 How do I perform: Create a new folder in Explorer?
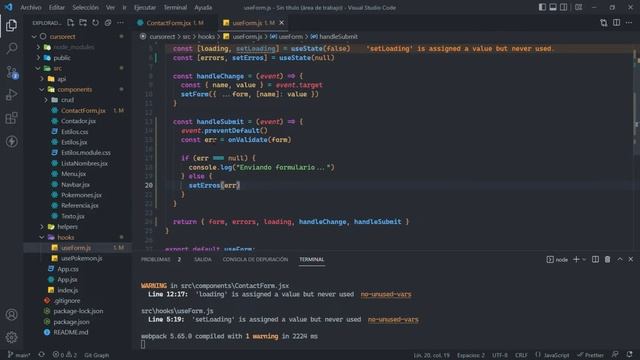[x=83, y=23]
